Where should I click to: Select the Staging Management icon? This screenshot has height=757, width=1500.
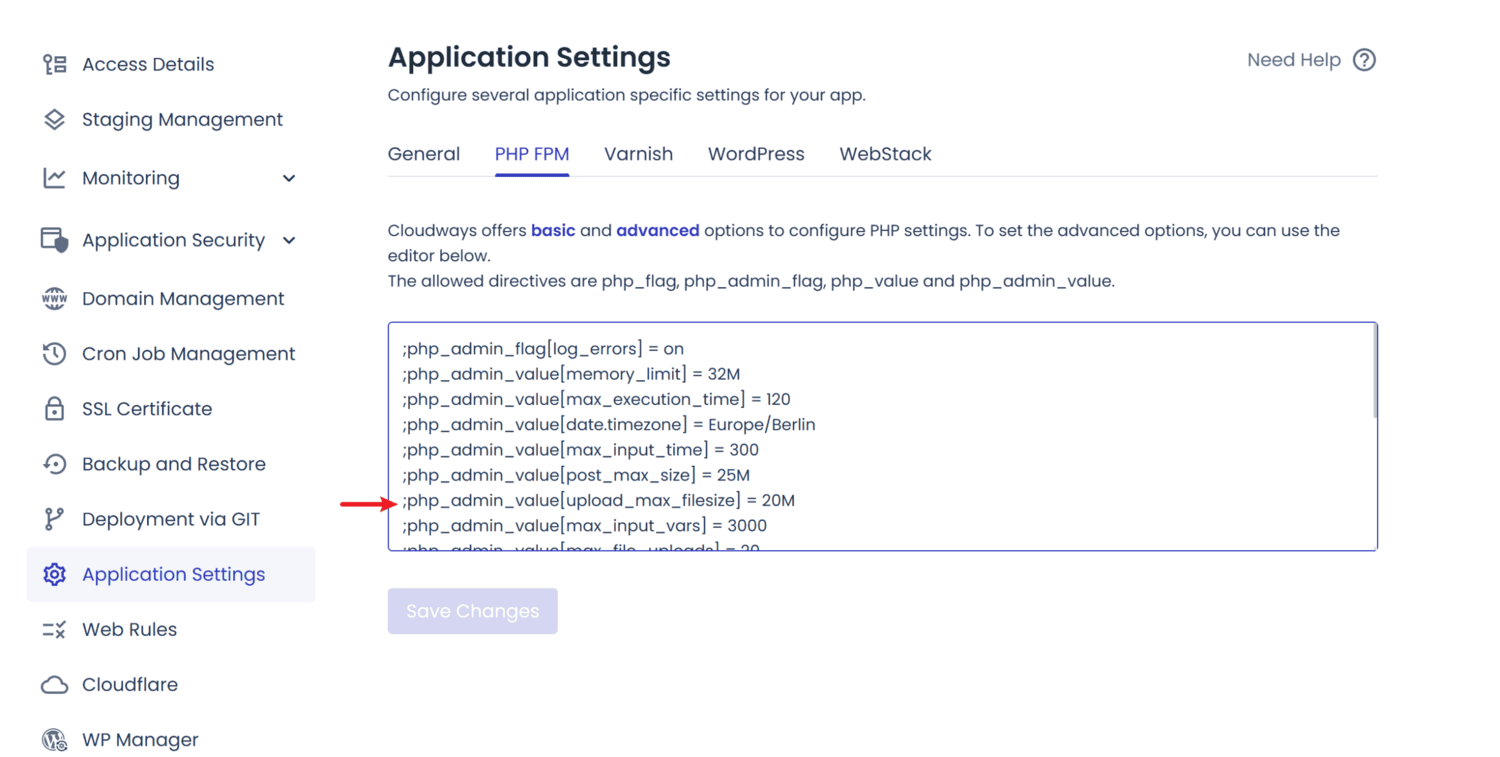pyautogui.click(x=54, y=118)
